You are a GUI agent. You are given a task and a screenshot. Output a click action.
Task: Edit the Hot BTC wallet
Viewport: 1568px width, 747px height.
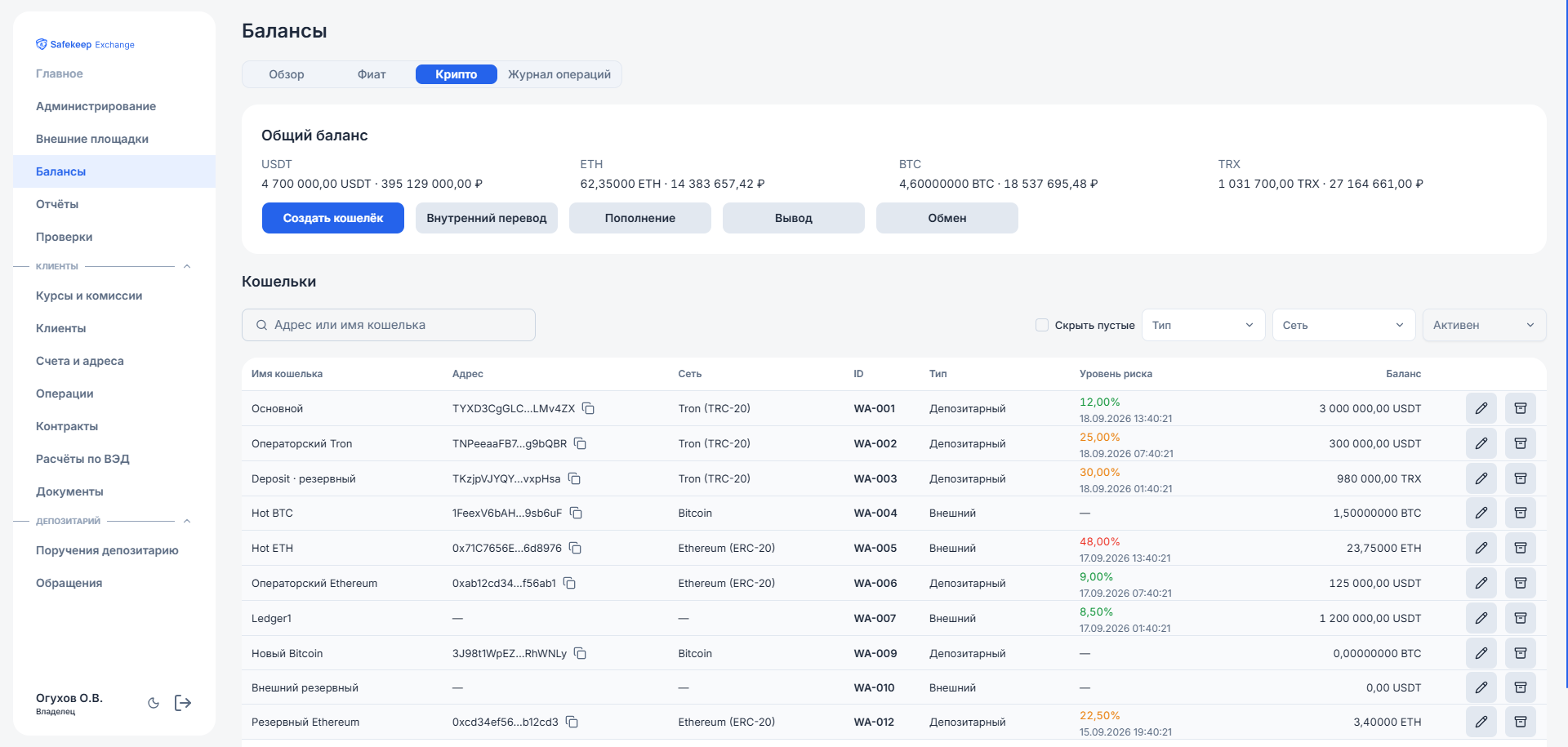point(1481,513)
